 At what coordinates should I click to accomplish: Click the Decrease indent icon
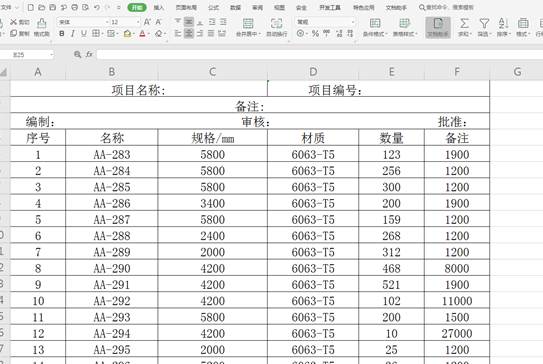point(212,22)
